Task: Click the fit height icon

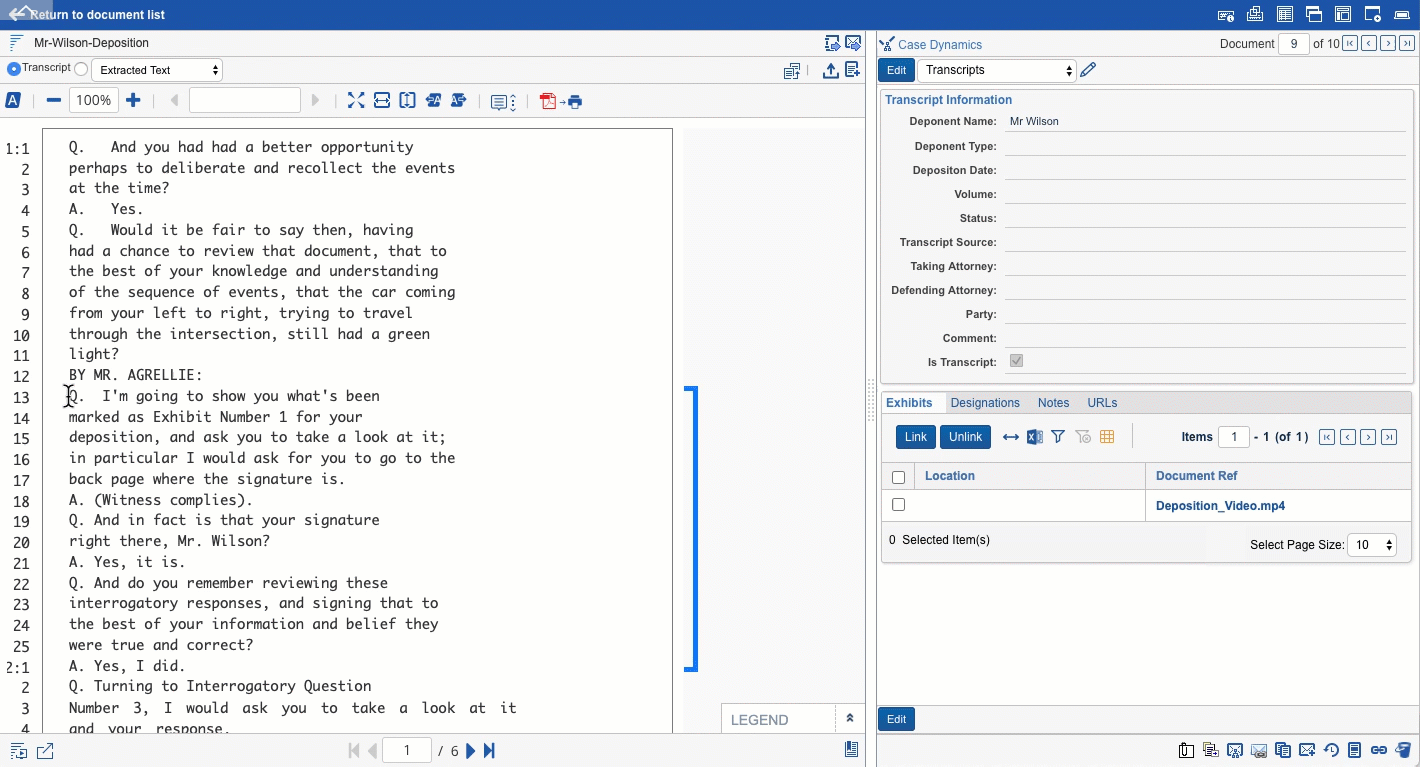Action: 408,100
